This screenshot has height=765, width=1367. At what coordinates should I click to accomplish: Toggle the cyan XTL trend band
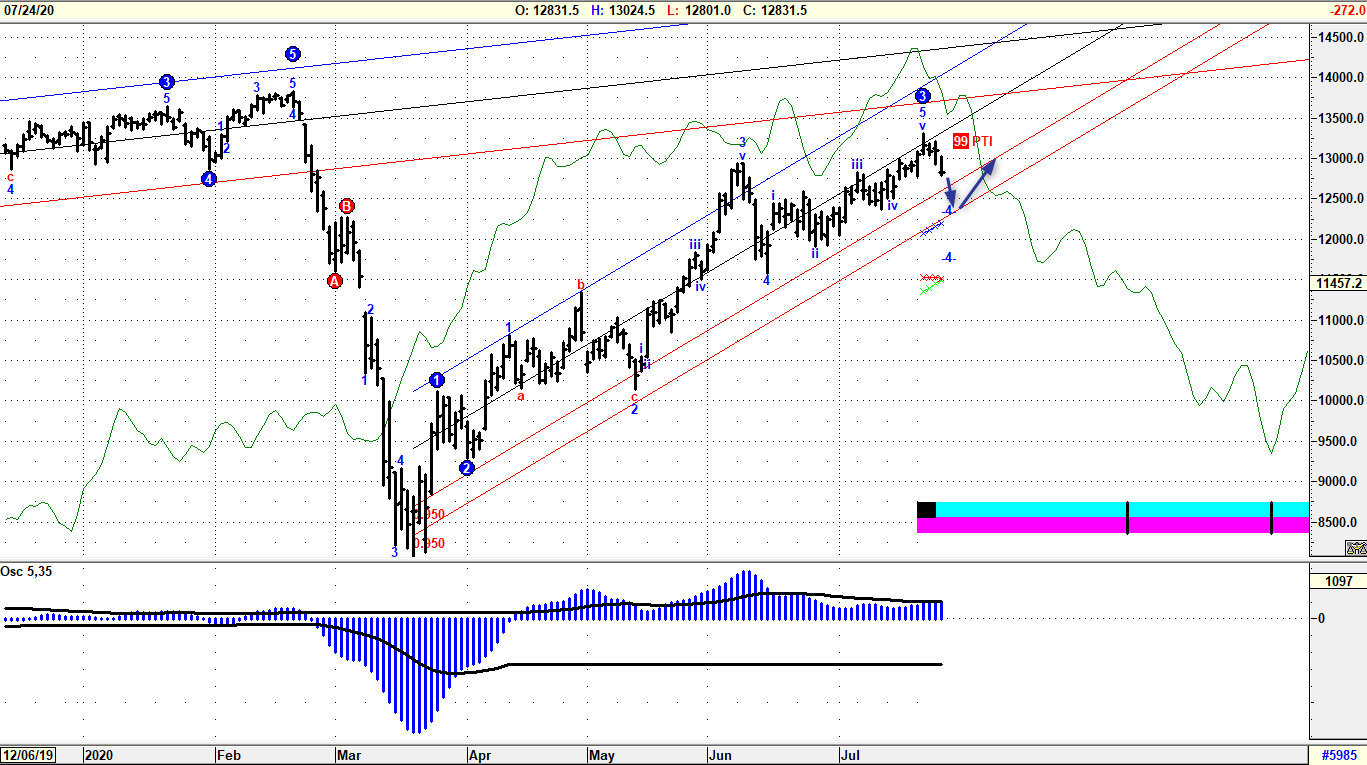click(x=1100, y=509)
